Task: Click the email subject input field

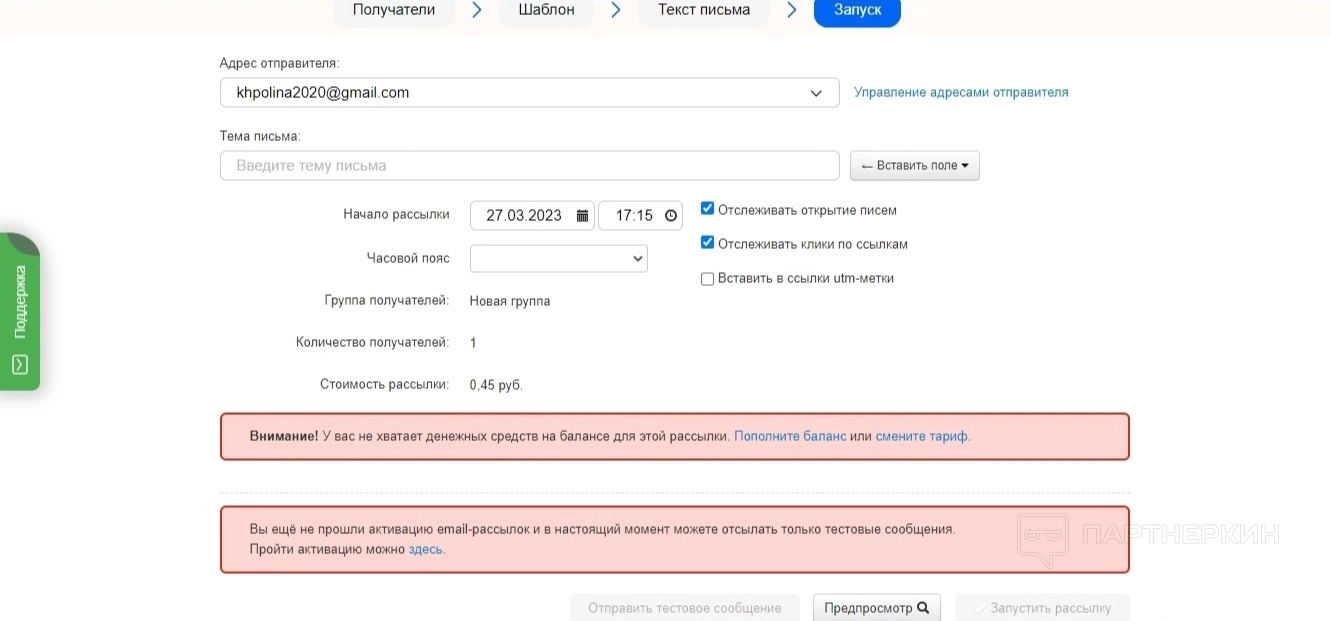Action: [529, 166]
